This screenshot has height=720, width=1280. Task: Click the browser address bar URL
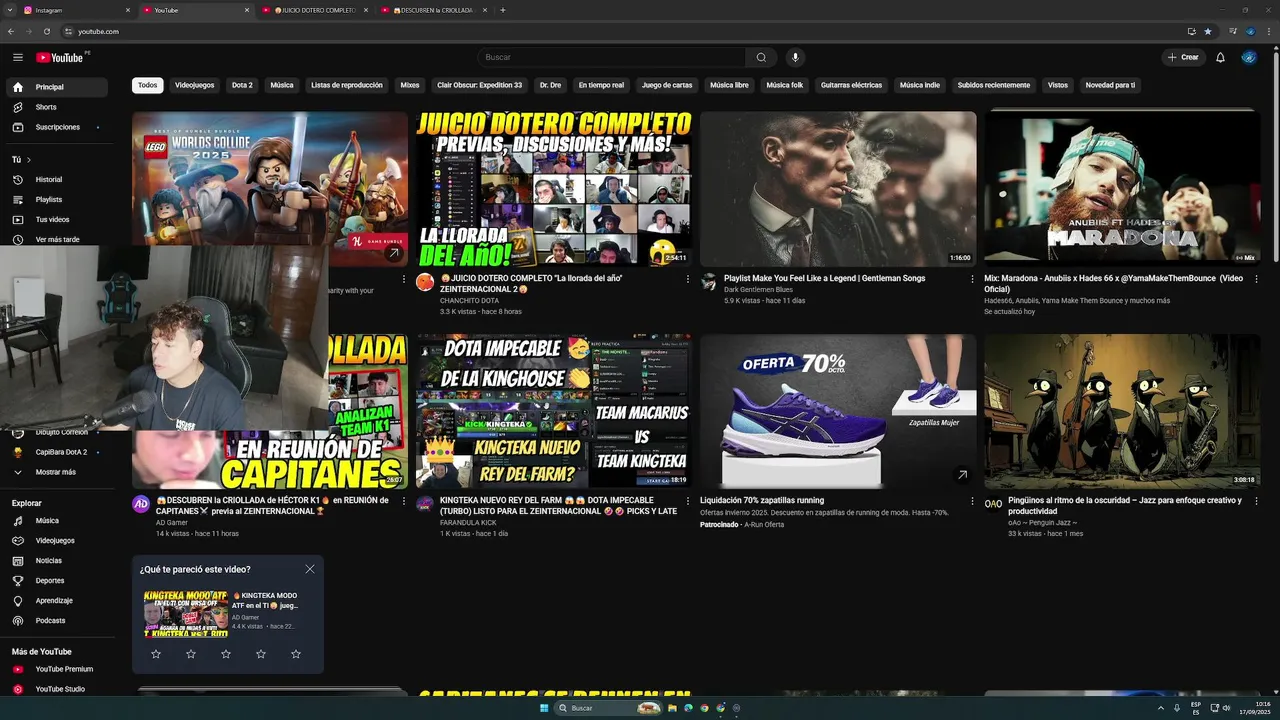coord(98,31)
